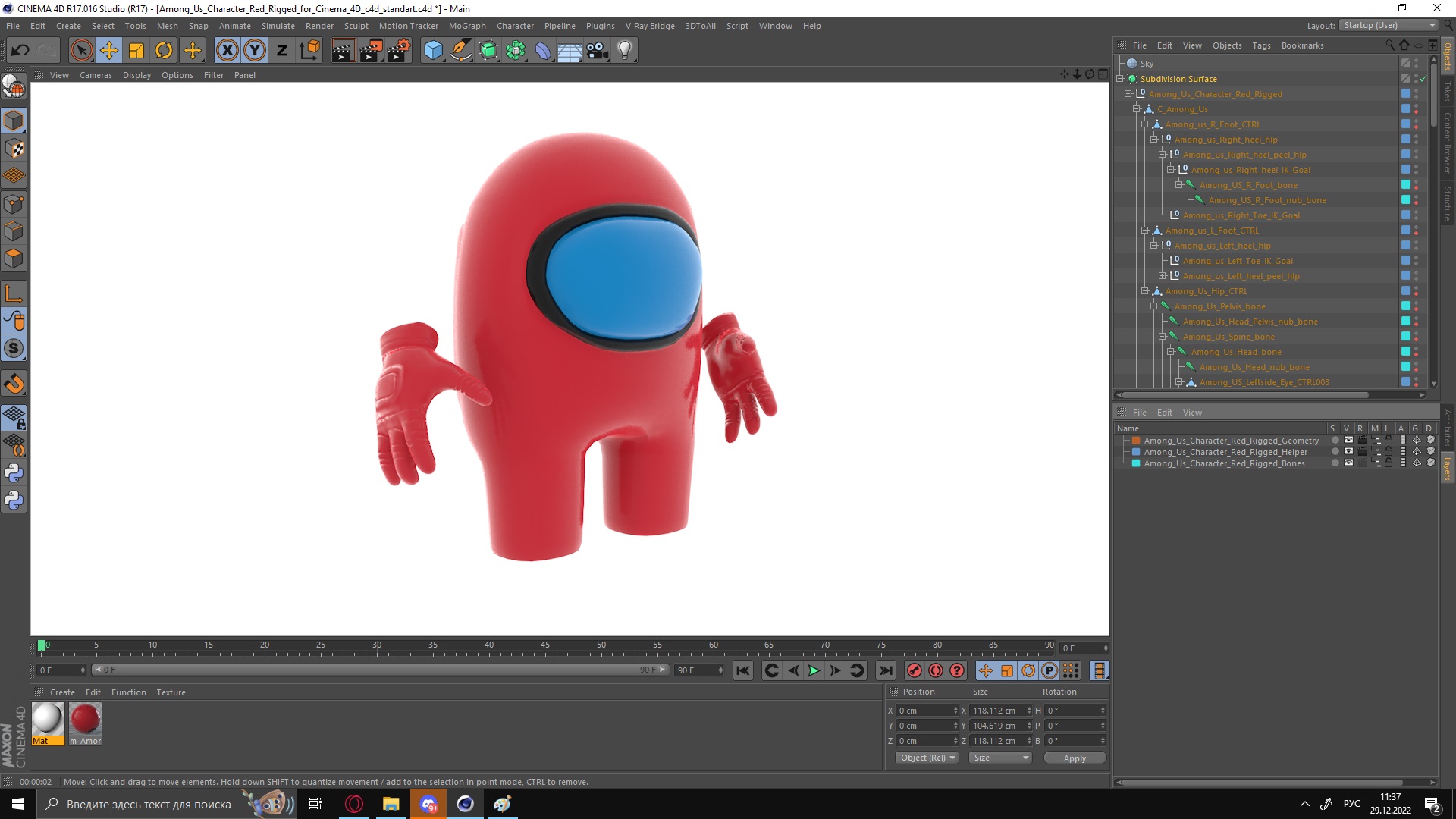The width and height of the screenshot is (1456, 819).
Task: Toggle visibility eye of Rigged_Helper layer
Action: [1348, 452]
